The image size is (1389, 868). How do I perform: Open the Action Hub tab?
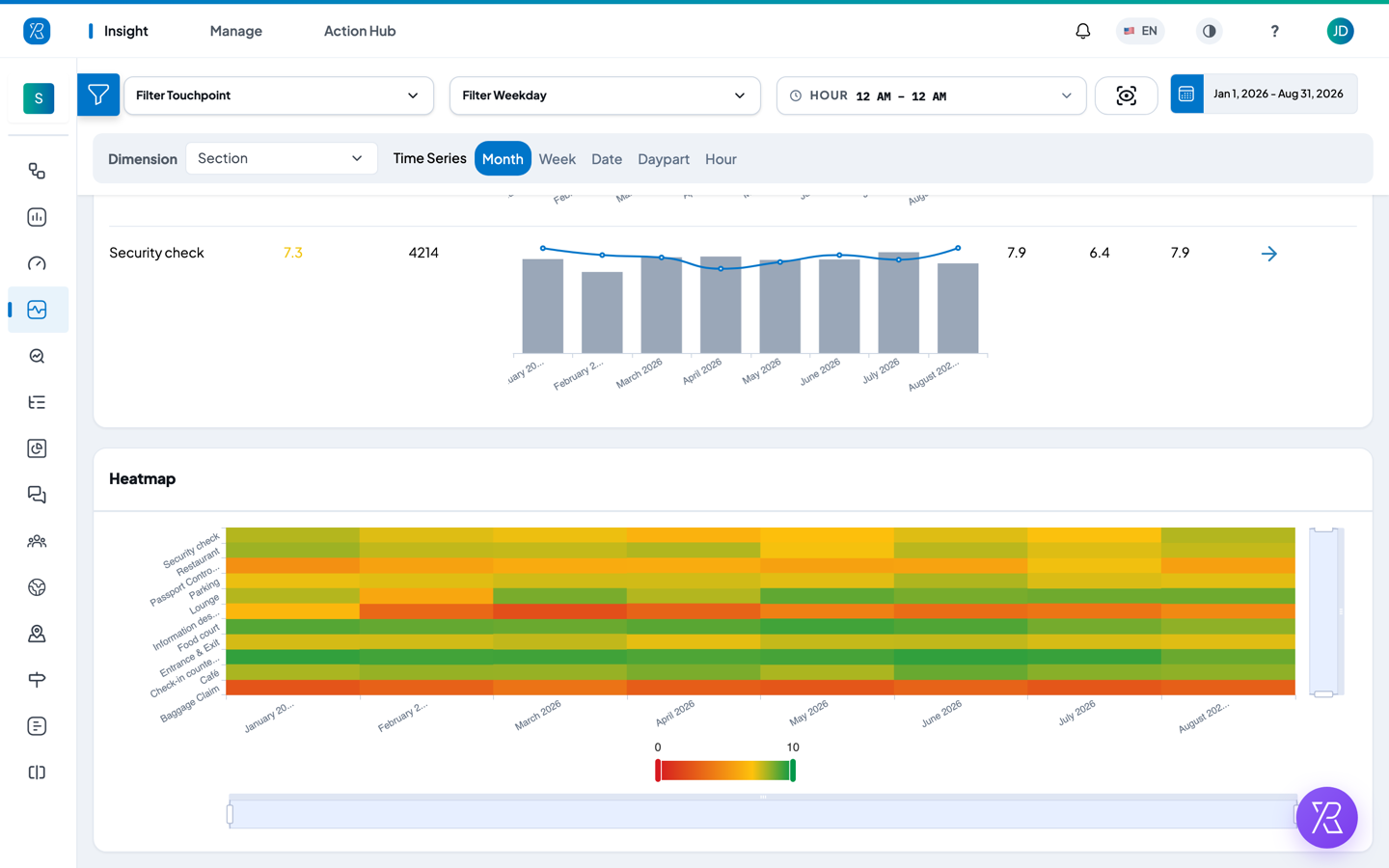click(360, 31)
